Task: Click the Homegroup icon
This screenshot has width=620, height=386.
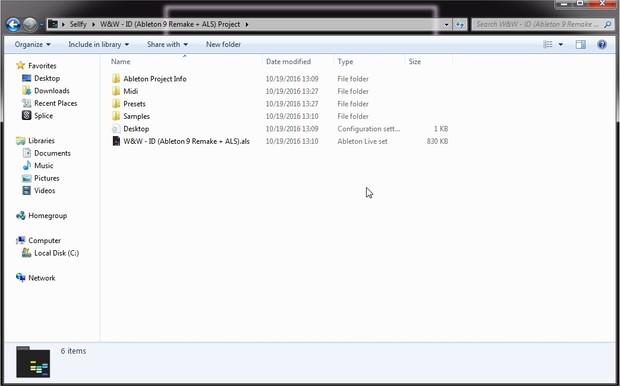Action: [x=21, y=216]
